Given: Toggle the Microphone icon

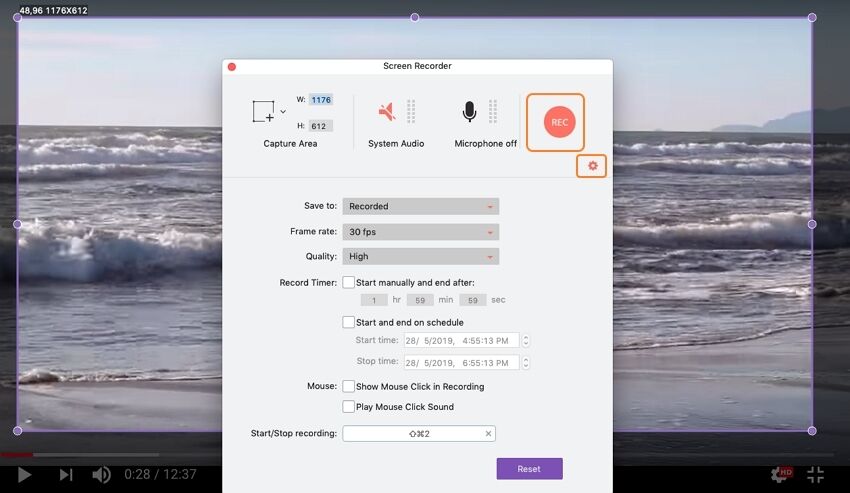Looking at the screenshot, I should 469,111.
